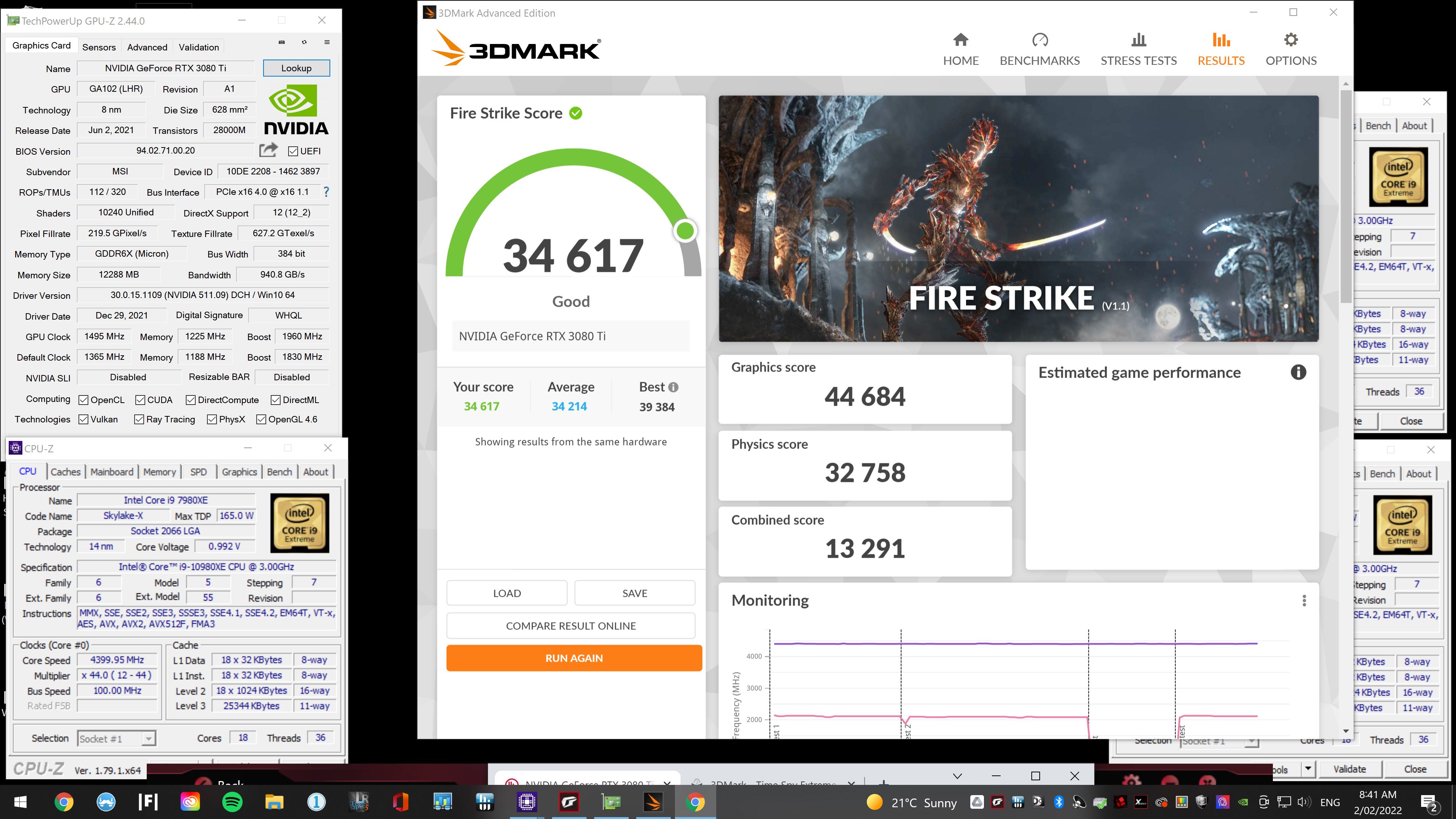Open the 3DMark BENCHMARKS section
Viewport: 1456px width, 819px height.
point(1039,50)
